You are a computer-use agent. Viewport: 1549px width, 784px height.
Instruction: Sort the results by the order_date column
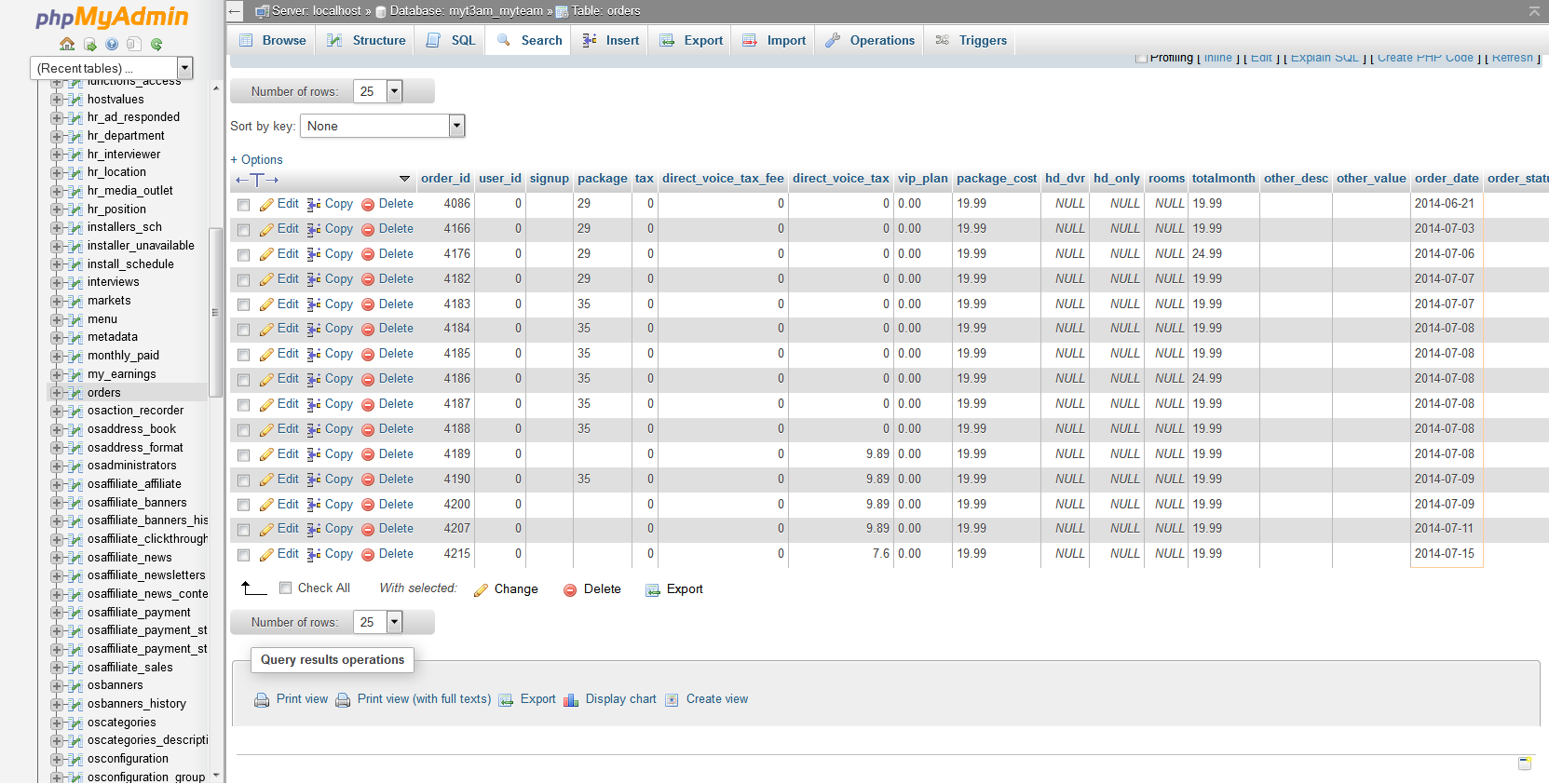coord(1447,179)
